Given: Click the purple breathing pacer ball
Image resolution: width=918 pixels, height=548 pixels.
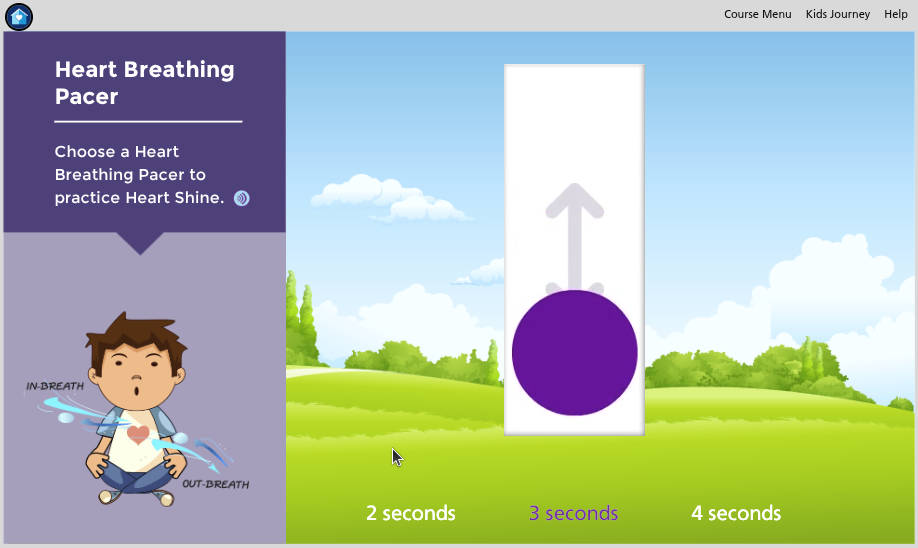Looking at the screenshot, I should [x=574, y=352].
